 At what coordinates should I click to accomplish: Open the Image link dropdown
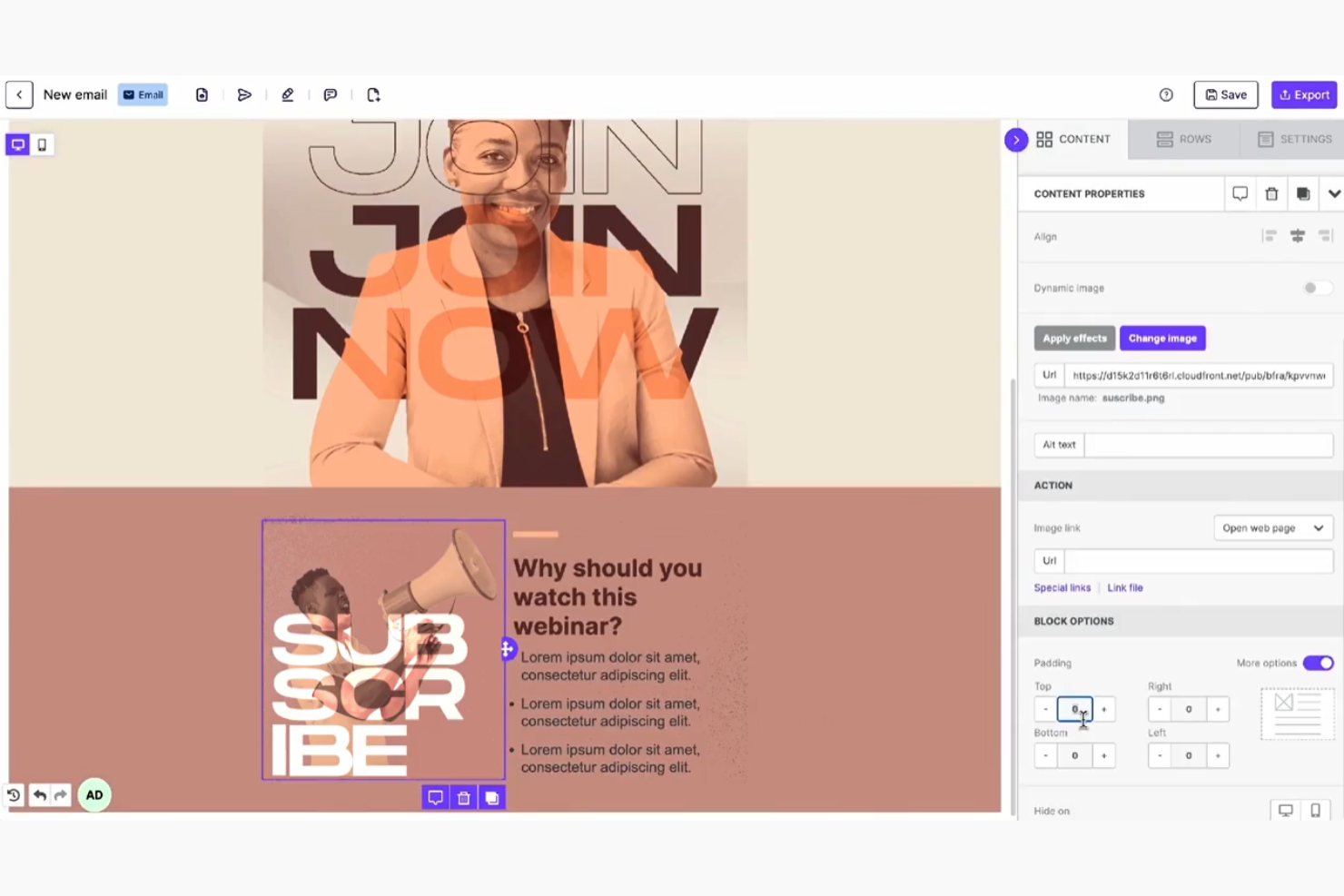tap(1272, 527)
